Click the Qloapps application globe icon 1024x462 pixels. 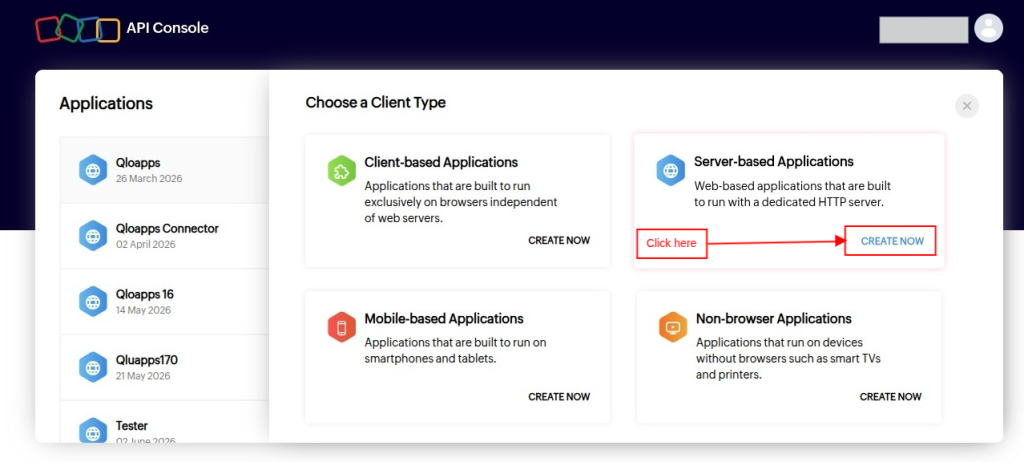click(93, 170)
